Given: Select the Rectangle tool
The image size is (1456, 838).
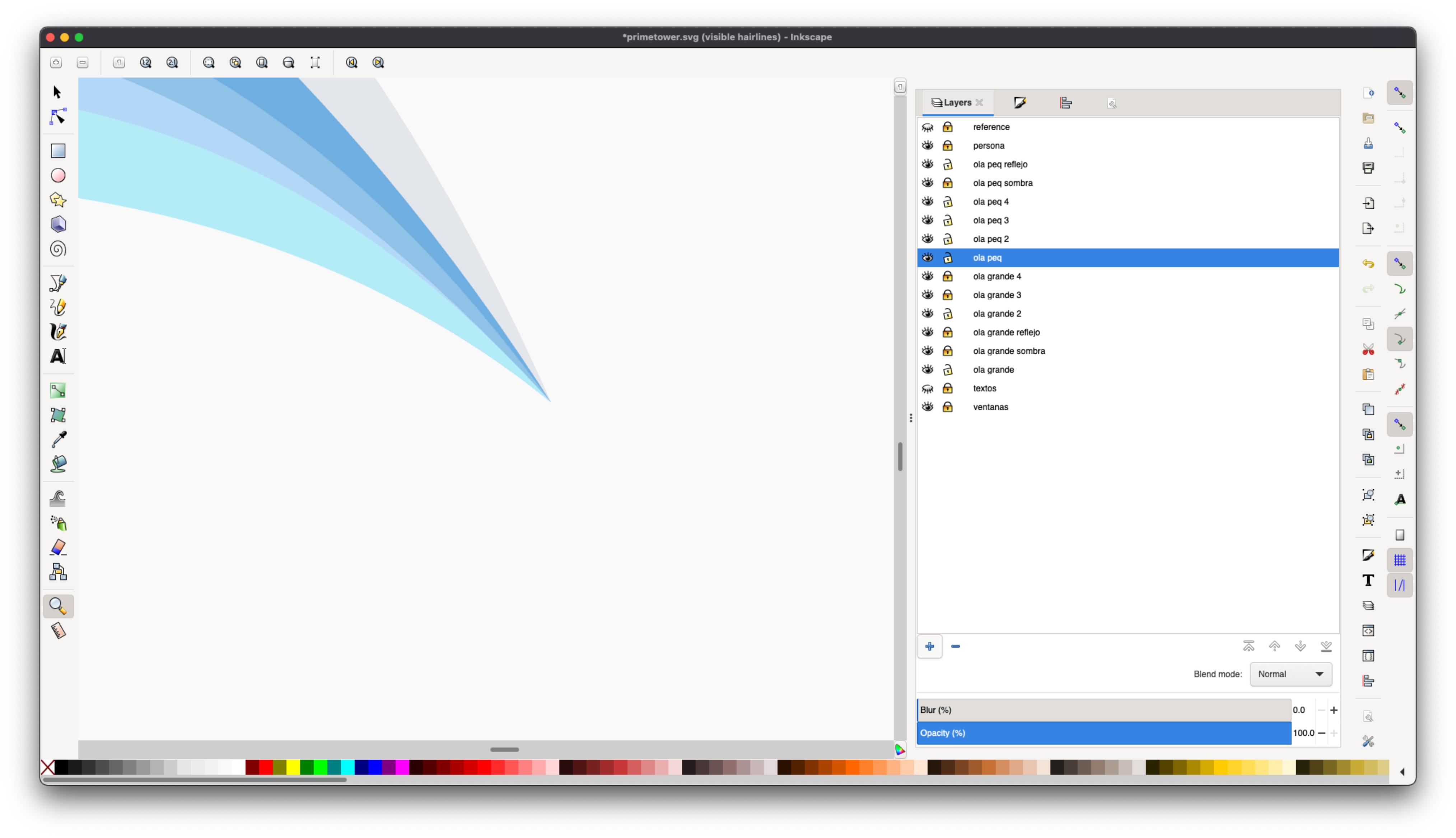Looking at the screenshot, I should pos(58,151).
